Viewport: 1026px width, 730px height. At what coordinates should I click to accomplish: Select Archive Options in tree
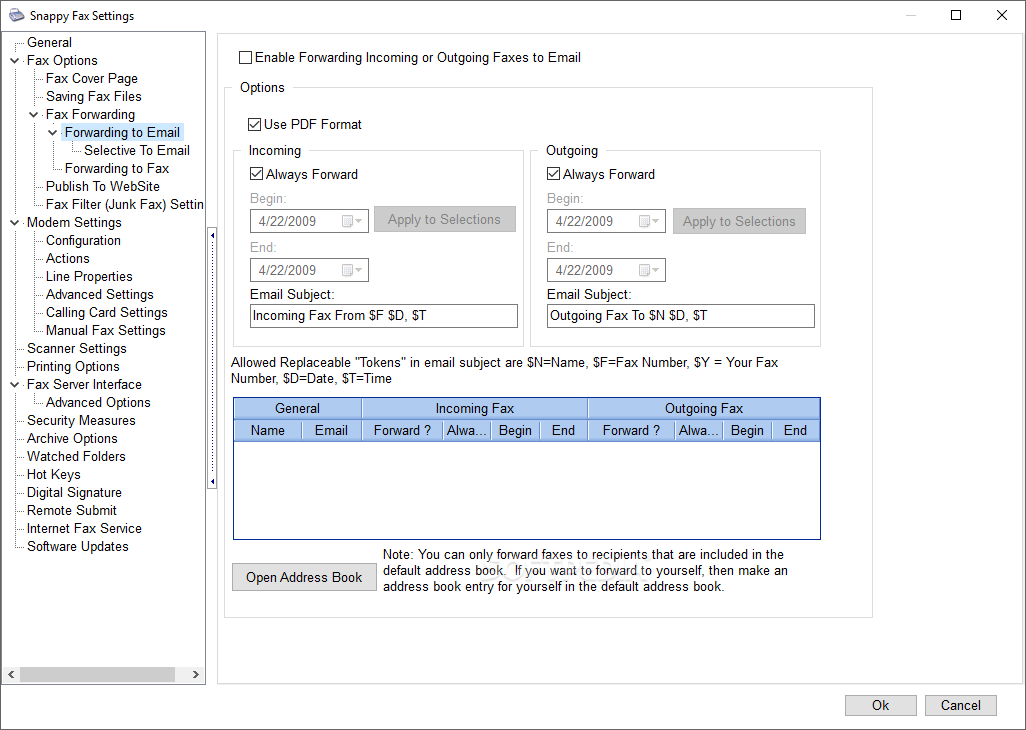click(72, 438)
